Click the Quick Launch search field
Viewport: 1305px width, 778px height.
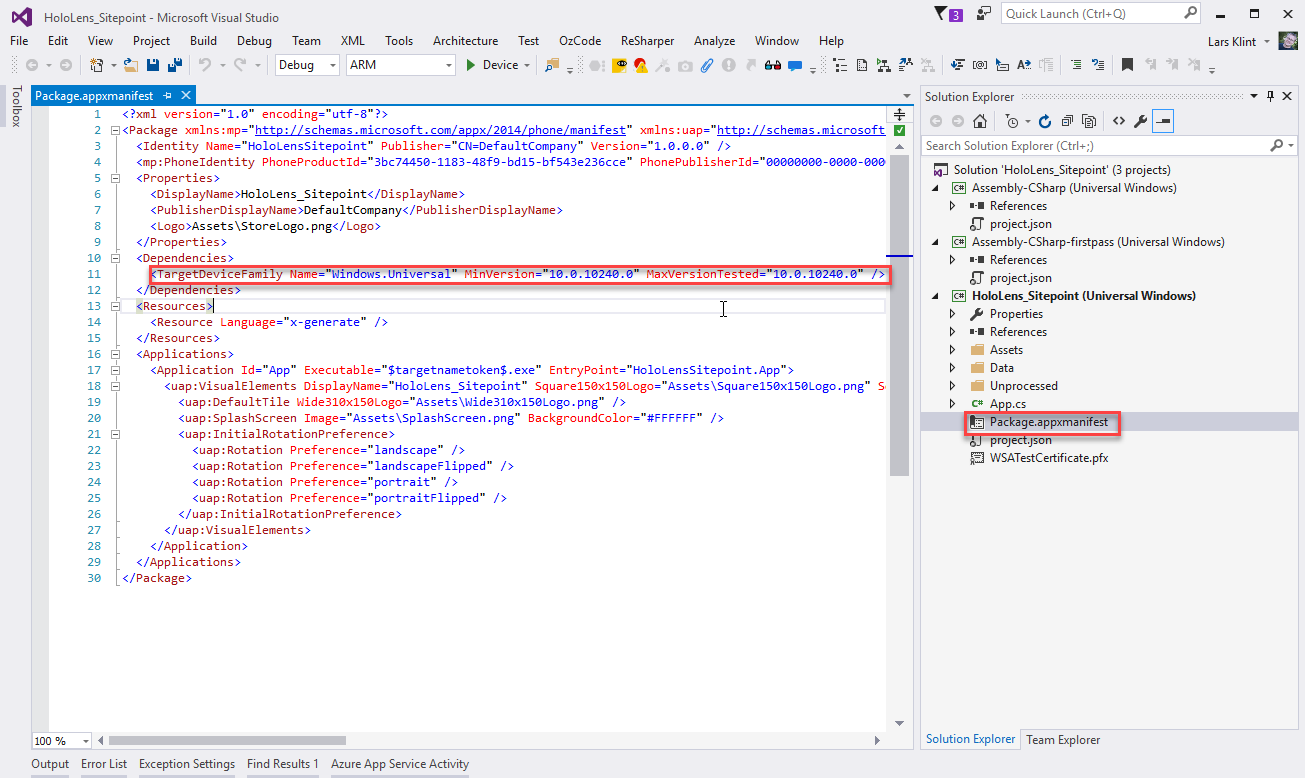click(x=1101, y=14)
